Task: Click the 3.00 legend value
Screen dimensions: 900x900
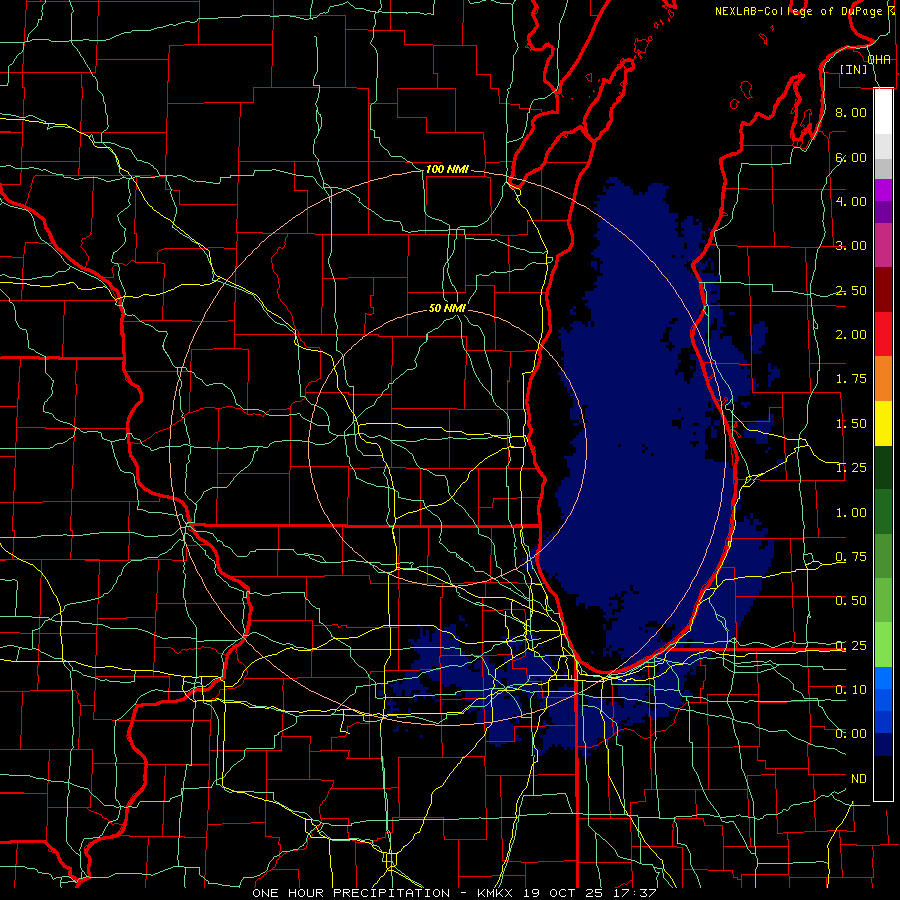Action: pos(851,246)
